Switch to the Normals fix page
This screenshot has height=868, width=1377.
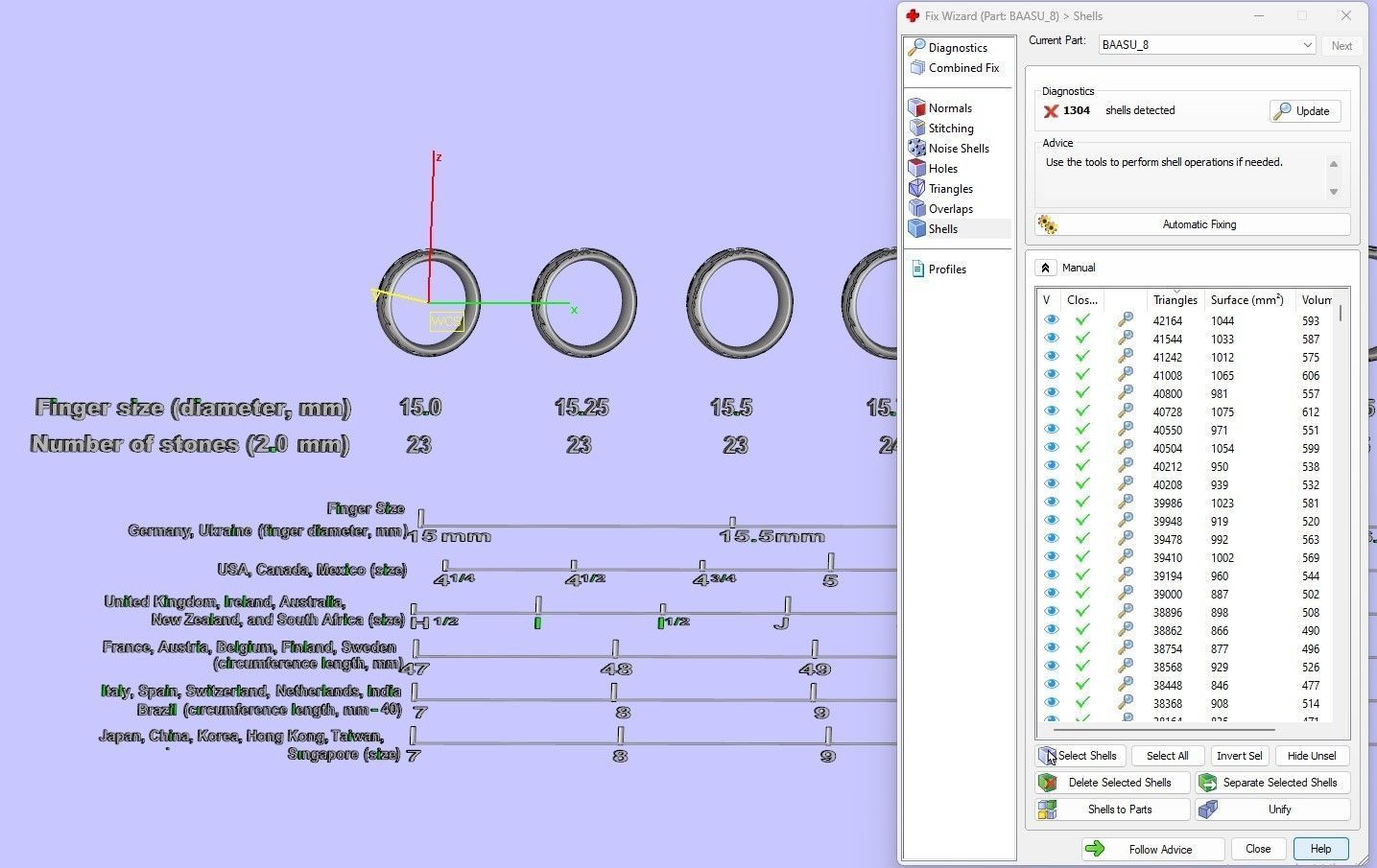point(950,108)
